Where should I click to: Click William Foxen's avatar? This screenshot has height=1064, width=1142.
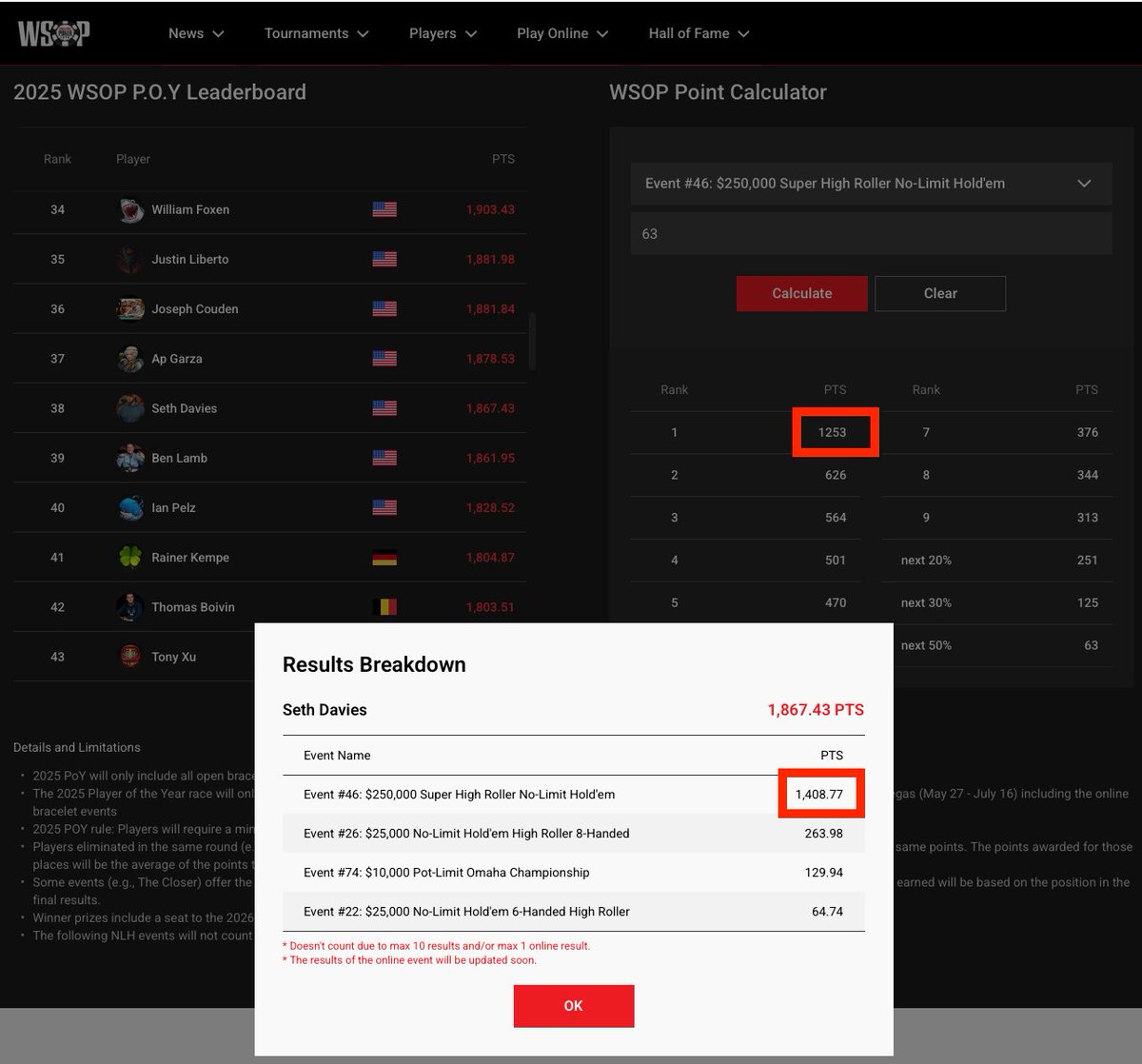(130, 209)
